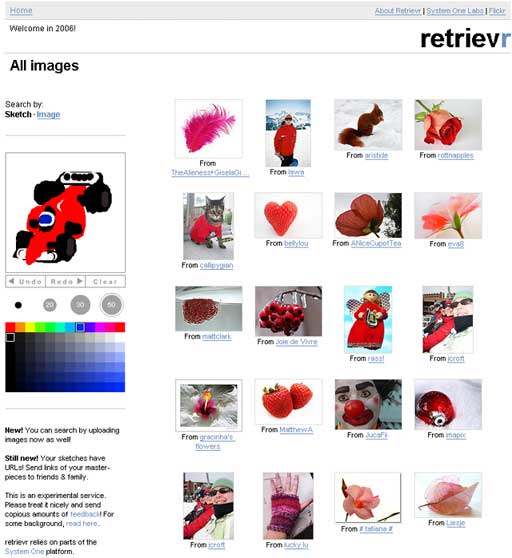Click inside the race car sketch canvas
Viewport: 512px width, 558px height.
pyautogui.click(x=65, y=212)
